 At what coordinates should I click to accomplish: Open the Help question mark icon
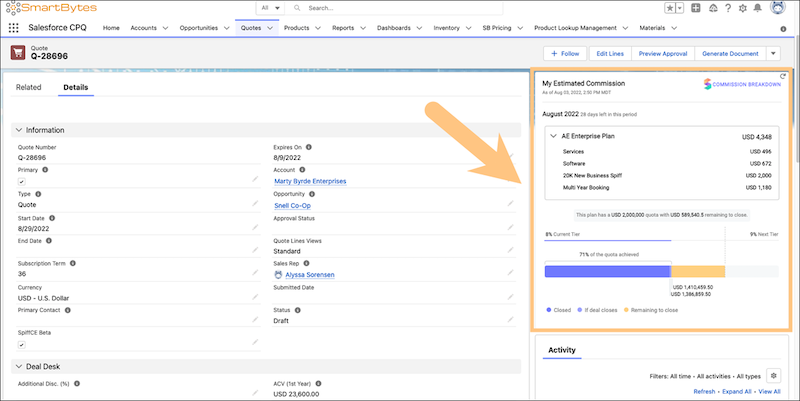pyautogui.click(x=728, y=8)
